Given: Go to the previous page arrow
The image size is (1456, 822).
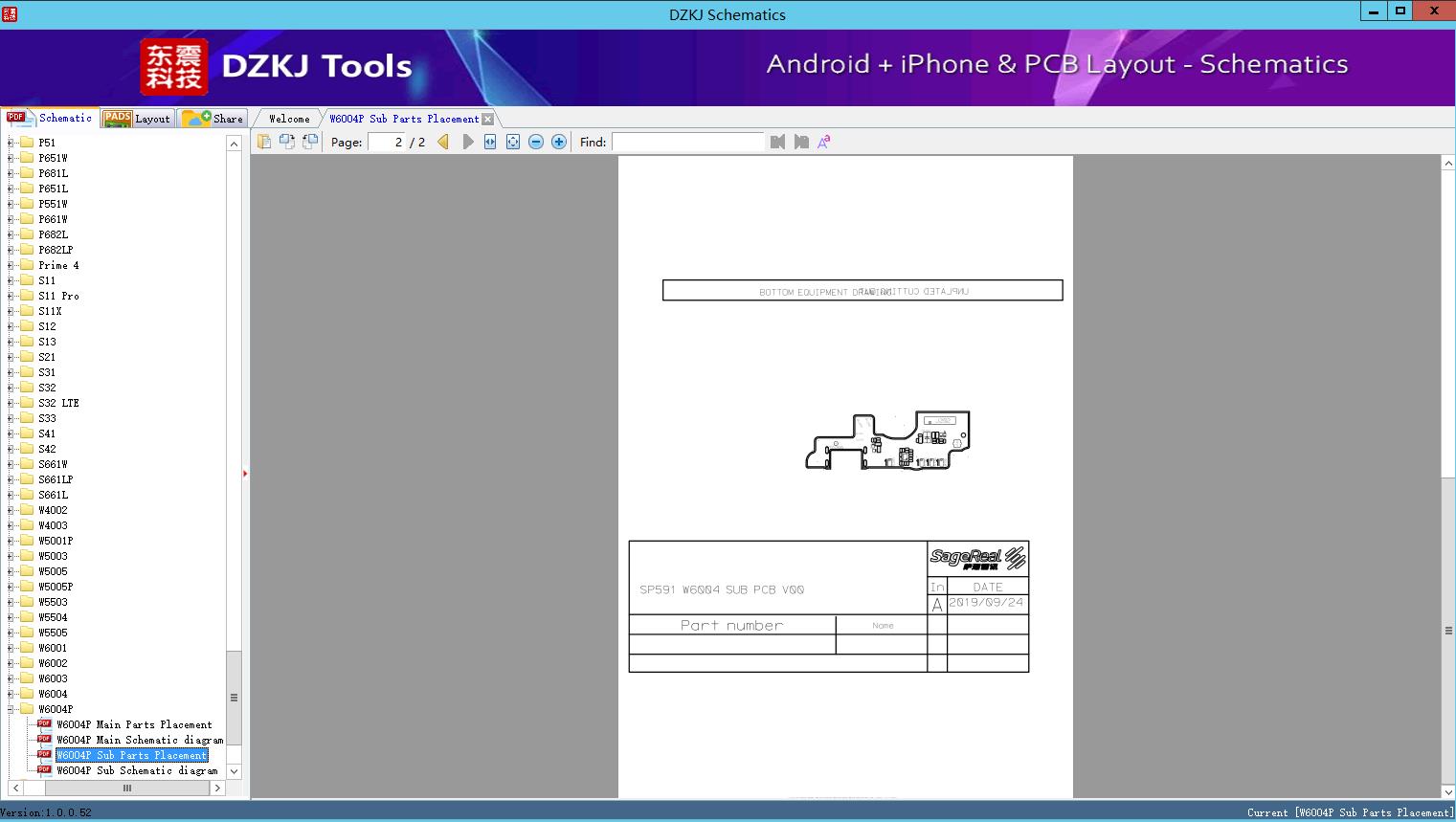Looking at the screenshot, I should [443, 142].
